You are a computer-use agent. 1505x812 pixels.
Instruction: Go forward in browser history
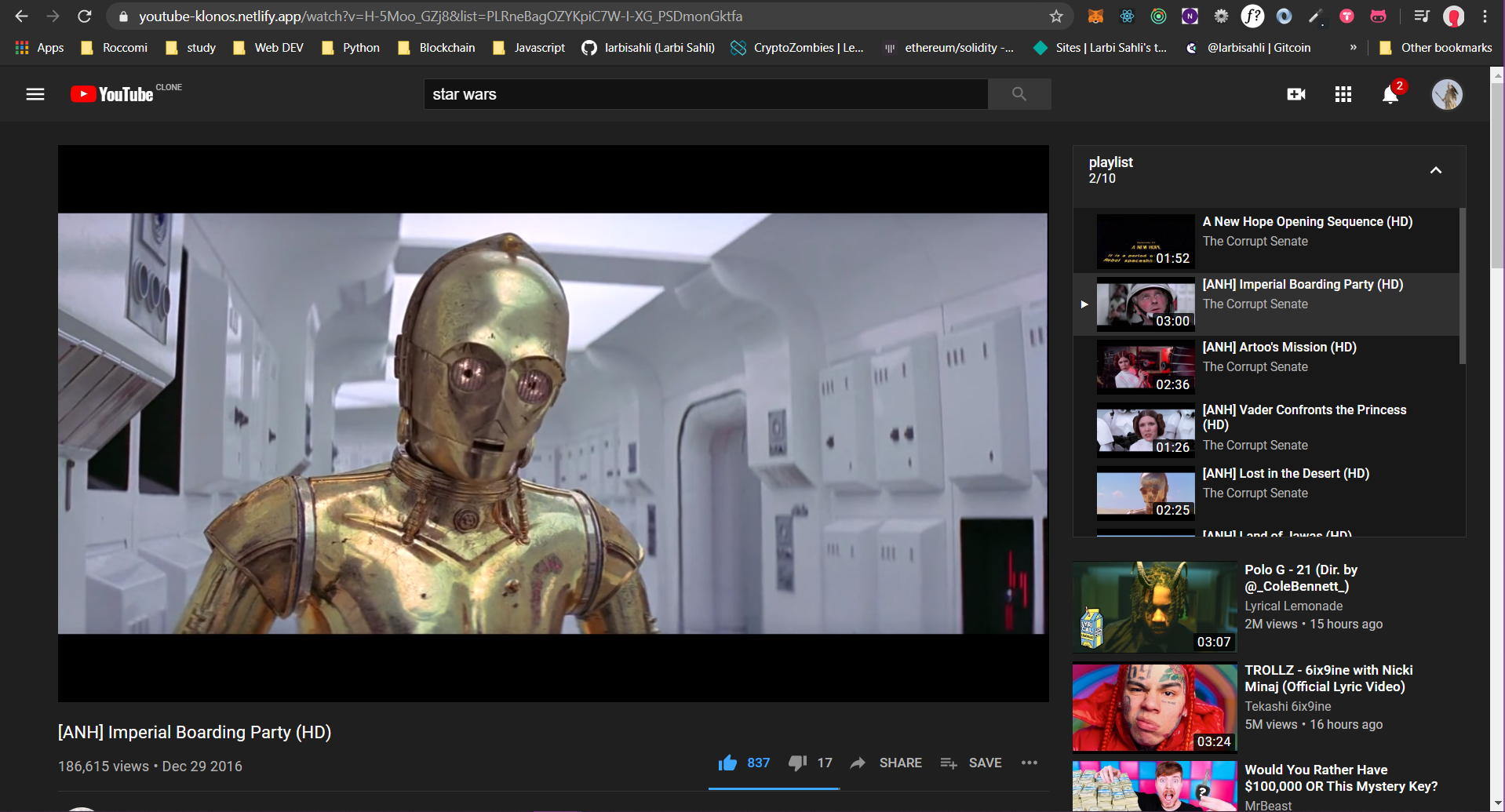click(x=53, y=16)
